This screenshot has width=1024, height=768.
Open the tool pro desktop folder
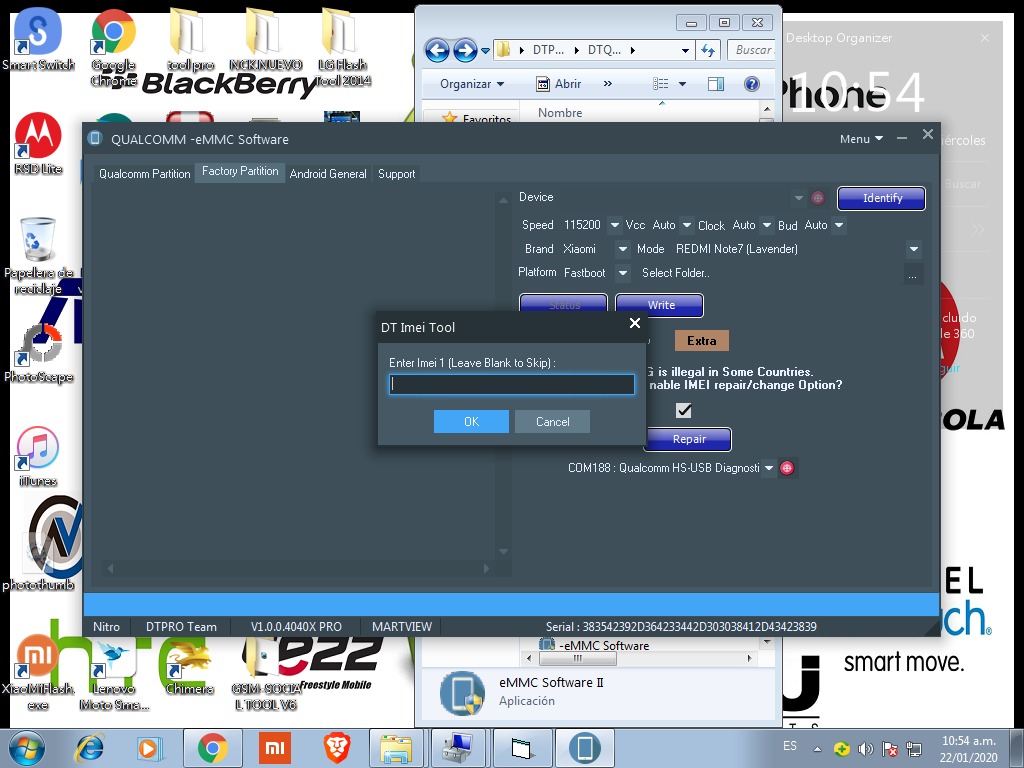(190, 39)
